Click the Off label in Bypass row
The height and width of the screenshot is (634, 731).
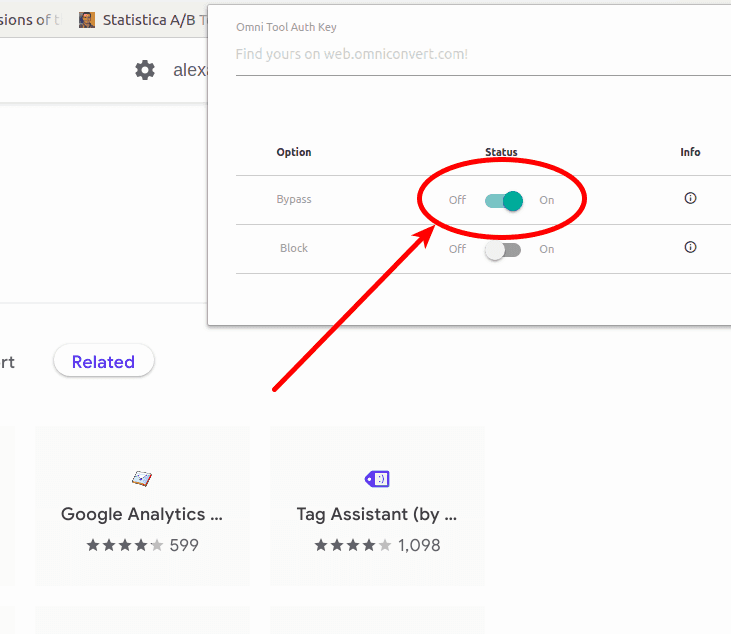(x=457, y=200)
